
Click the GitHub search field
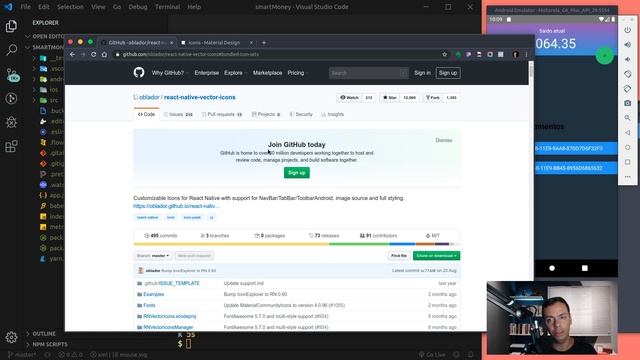click(x=369, y=73)
